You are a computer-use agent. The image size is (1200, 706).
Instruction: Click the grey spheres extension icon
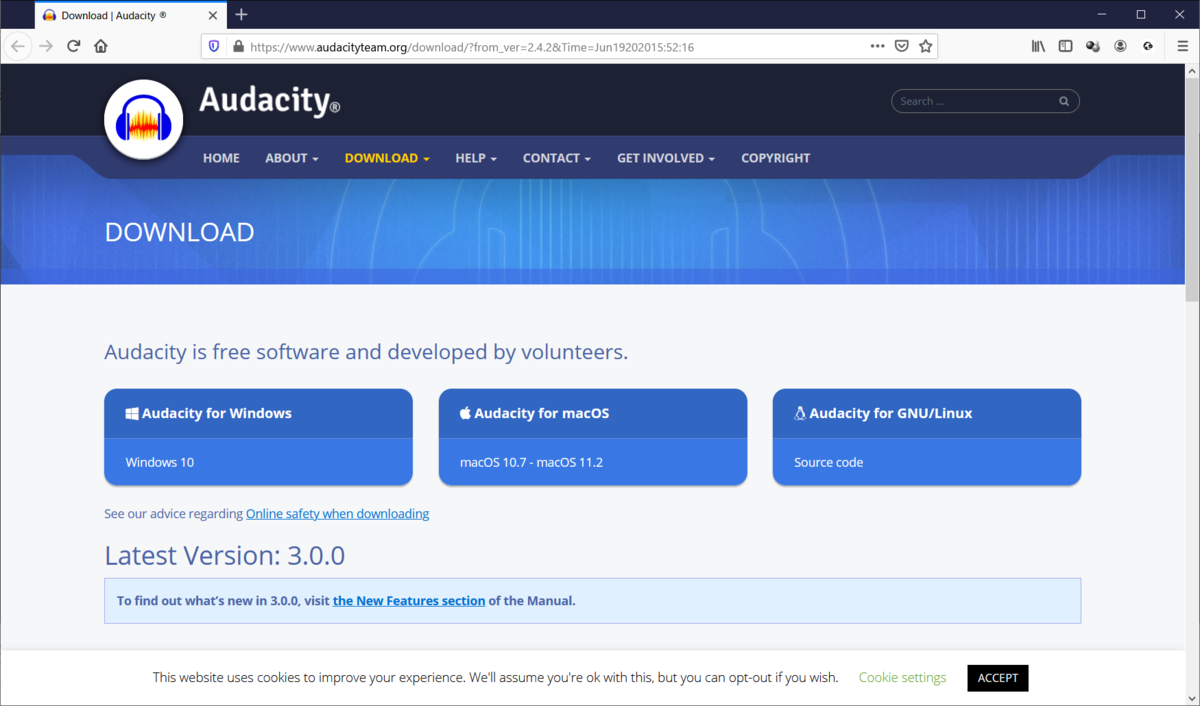tap(1093, 46)
